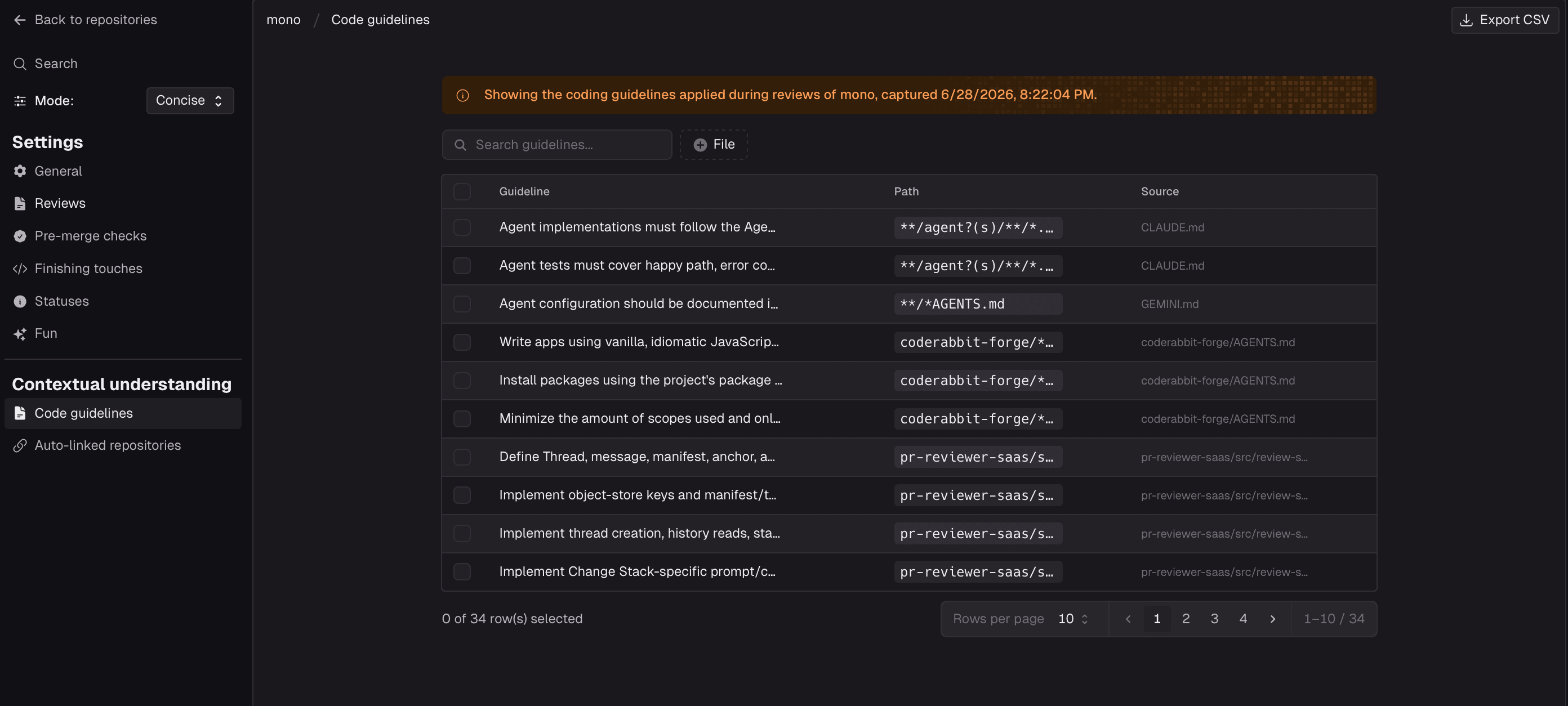Click the Code guidelines breadcrumb text
The height and width of the screenshot is (706, 1568).
[x=380, y=20]
